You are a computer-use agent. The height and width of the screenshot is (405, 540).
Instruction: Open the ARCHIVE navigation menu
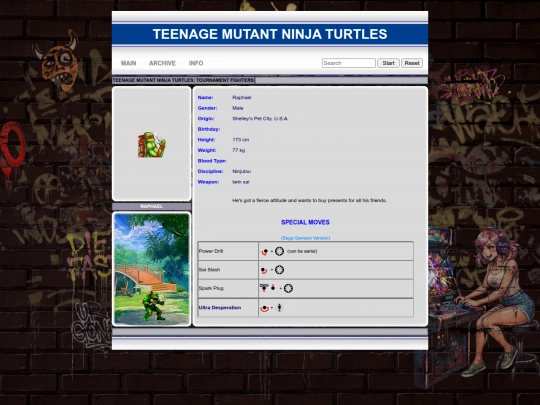162,63
